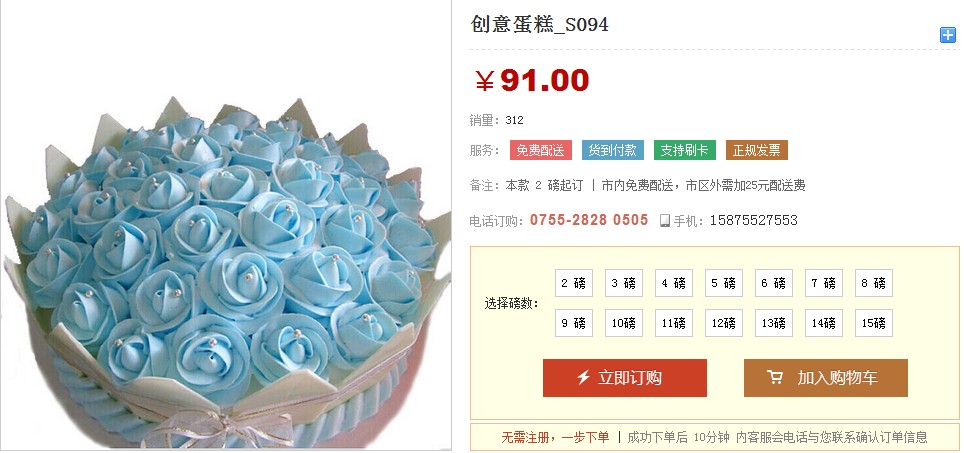Select the 3 磅 weight option

coord(623,283)
